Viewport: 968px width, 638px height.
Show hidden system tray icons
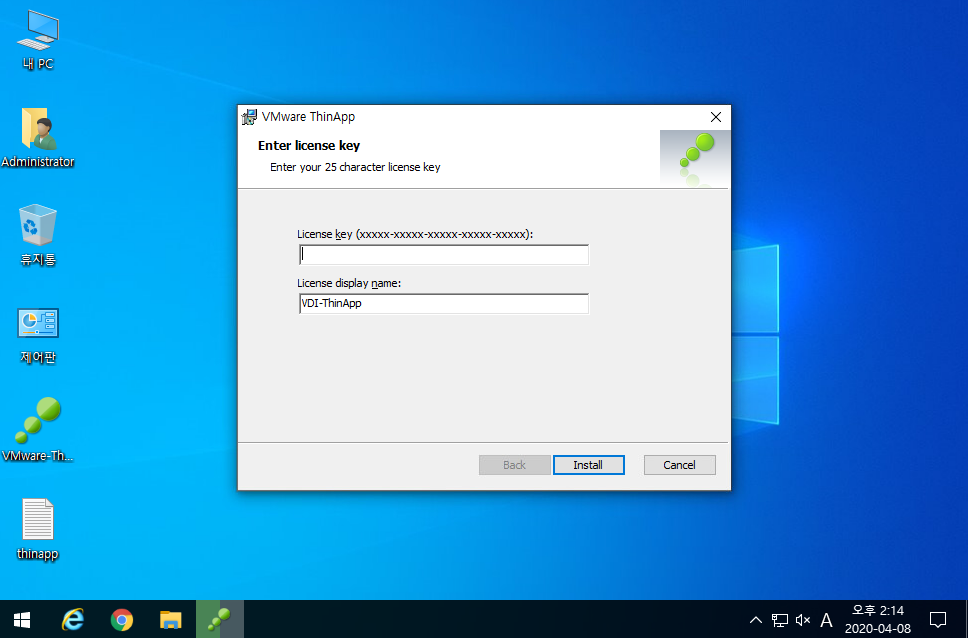click(755, 619)
